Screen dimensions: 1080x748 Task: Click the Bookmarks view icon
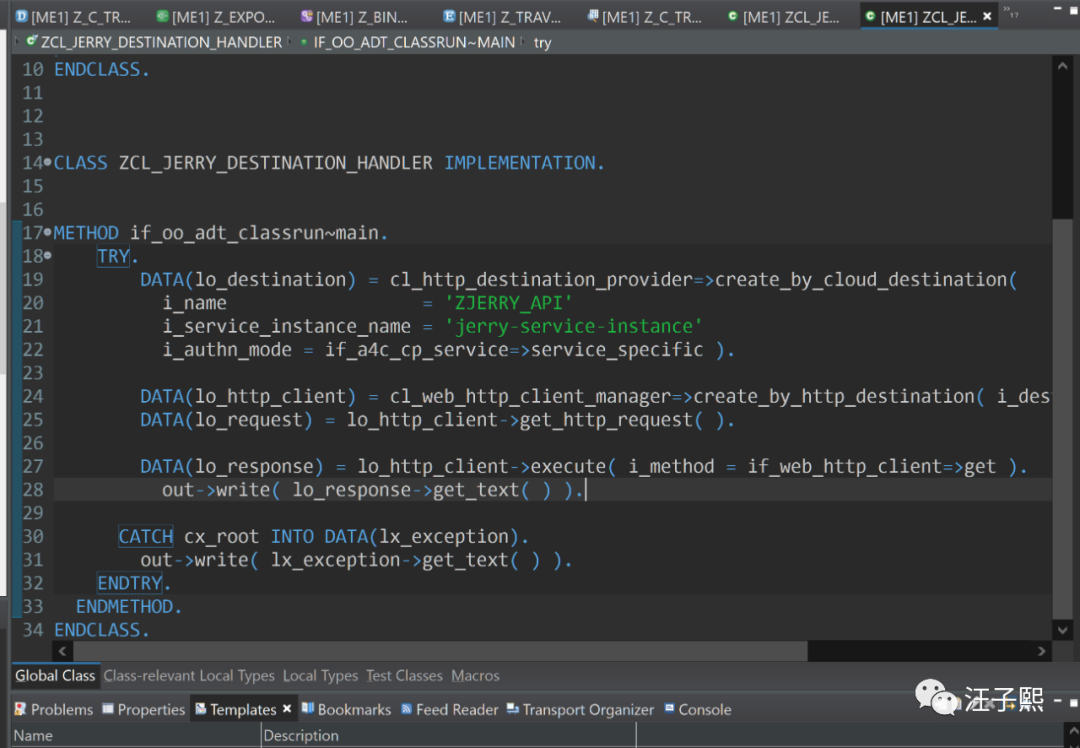tap(308, 709)
